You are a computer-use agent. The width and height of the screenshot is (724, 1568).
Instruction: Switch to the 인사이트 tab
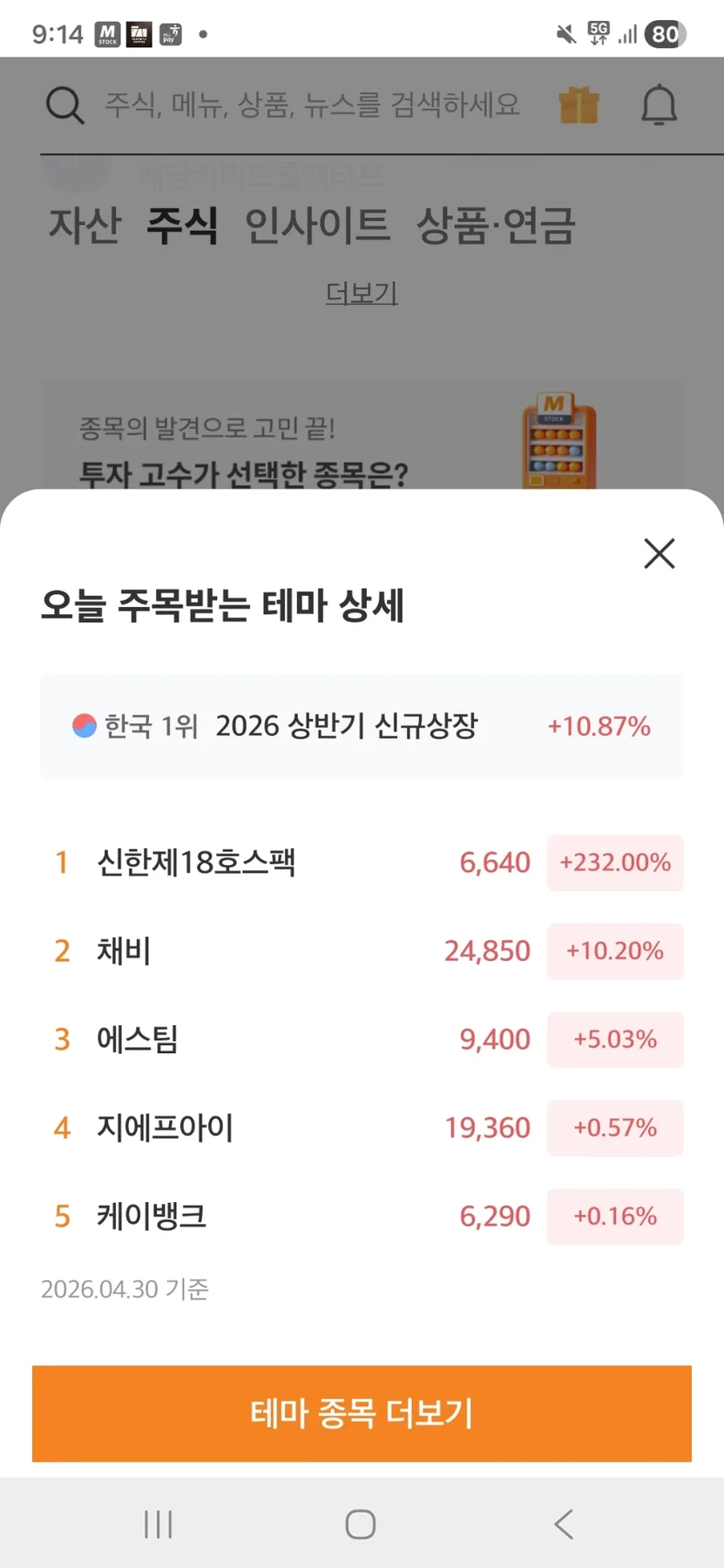pyautogui.click(x=317, y=226)
